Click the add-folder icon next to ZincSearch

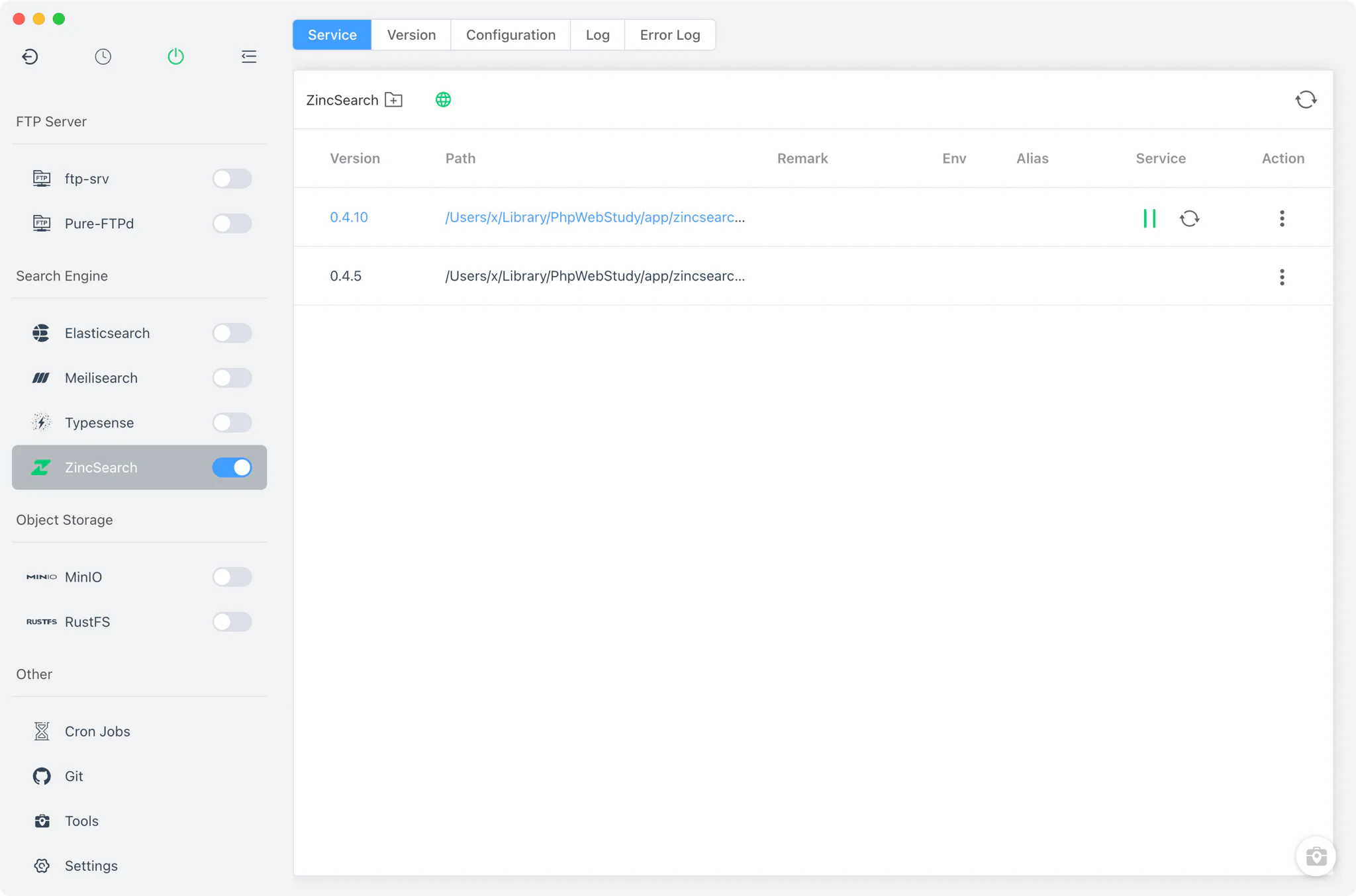pyautogui.click(x=394, y=100)
